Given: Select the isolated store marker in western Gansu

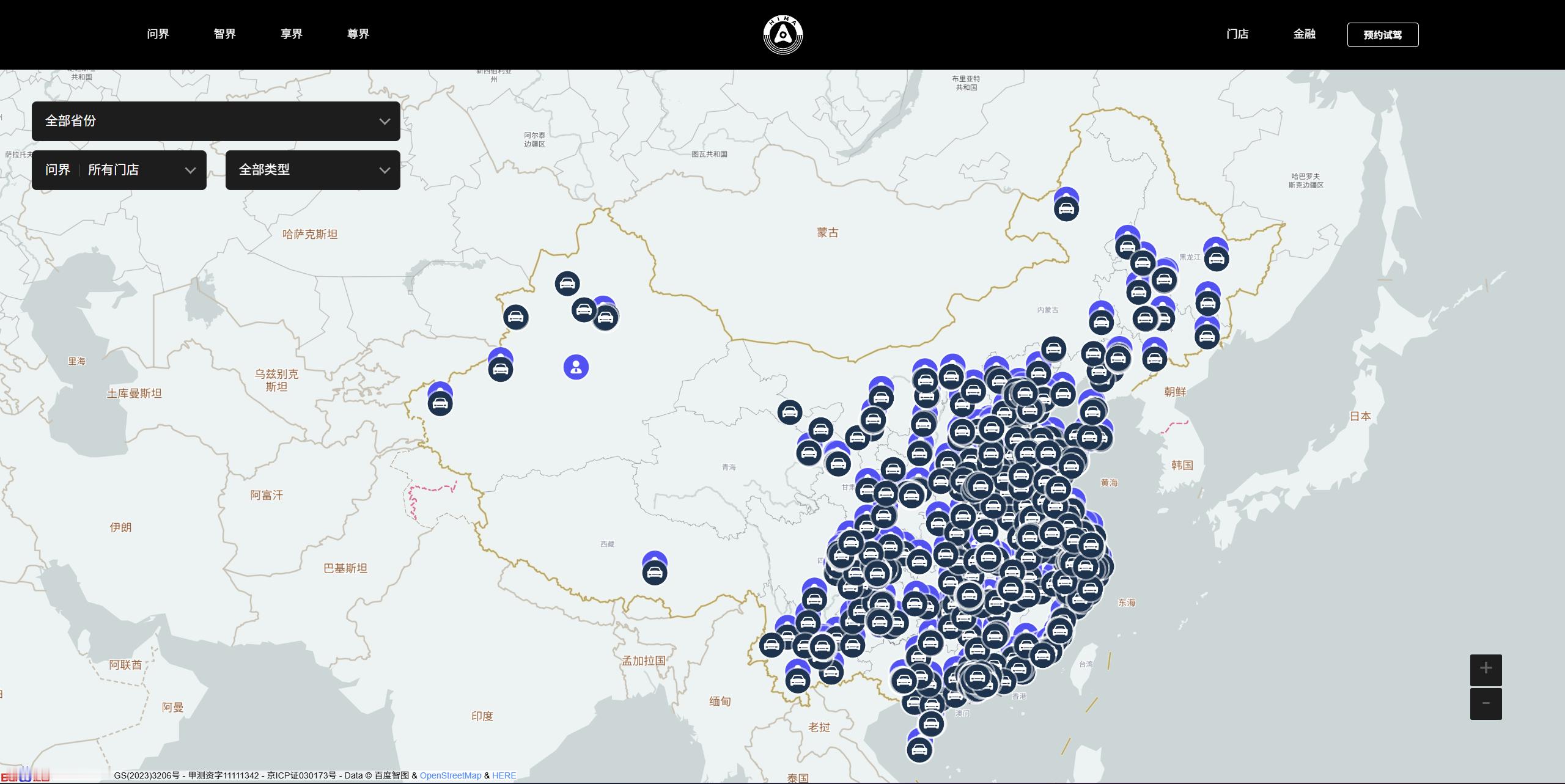Looking at the screenshot, I should (x=790, y=412).
